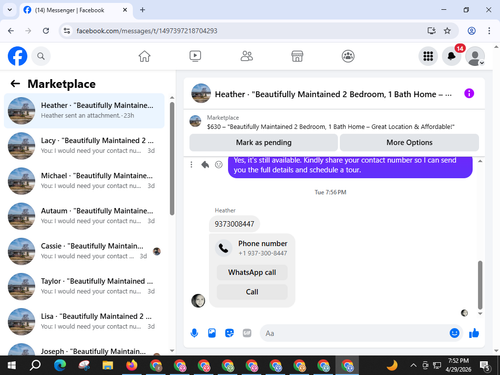Open Windows taskbar search
Screen dimensions: 500x375
(x=35, y=366)
